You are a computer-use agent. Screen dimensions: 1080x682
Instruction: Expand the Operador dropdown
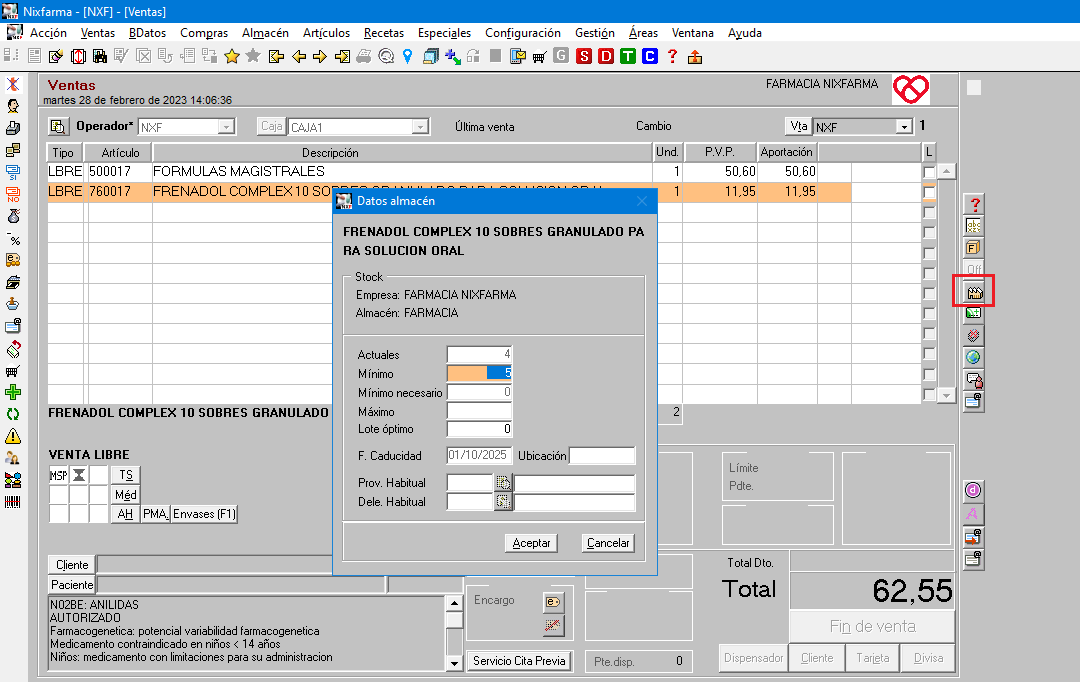pos(226,127)
